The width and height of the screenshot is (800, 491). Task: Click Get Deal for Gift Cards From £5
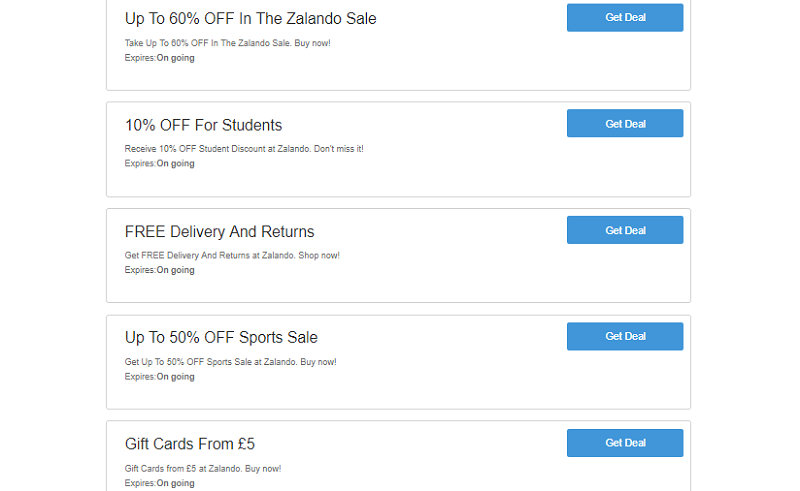625,443
